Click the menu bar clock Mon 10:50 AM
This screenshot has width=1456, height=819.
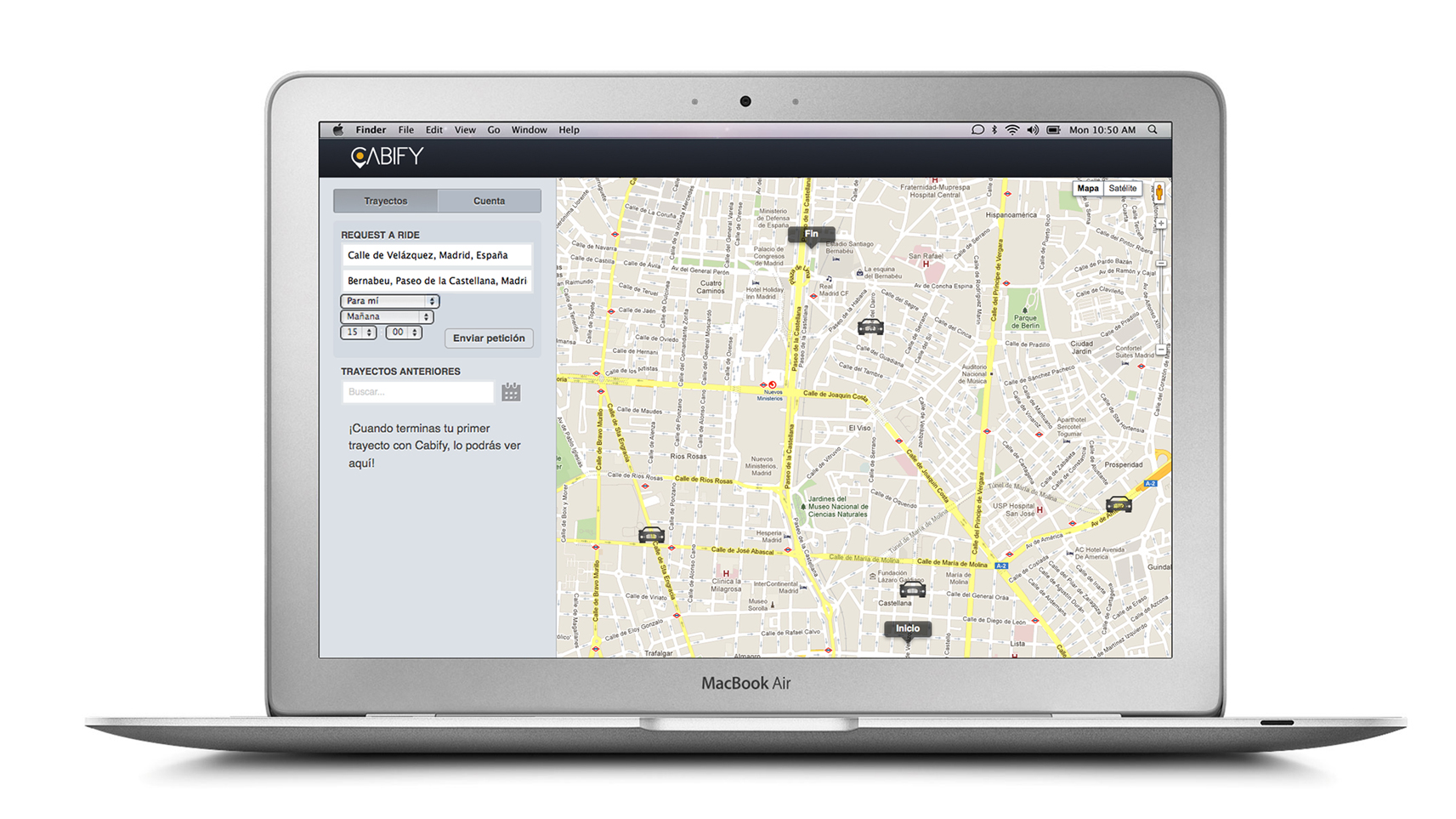pyautogui.click(x=1102, y=130)
